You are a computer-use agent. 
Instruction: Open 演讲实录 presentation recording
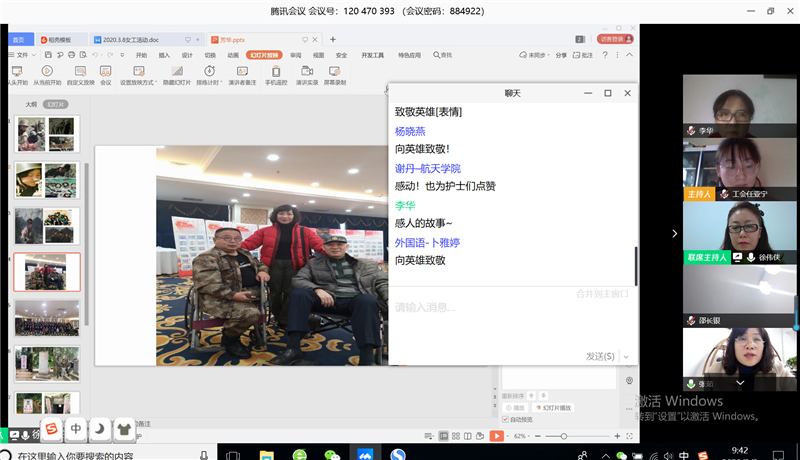coord(307,74)
